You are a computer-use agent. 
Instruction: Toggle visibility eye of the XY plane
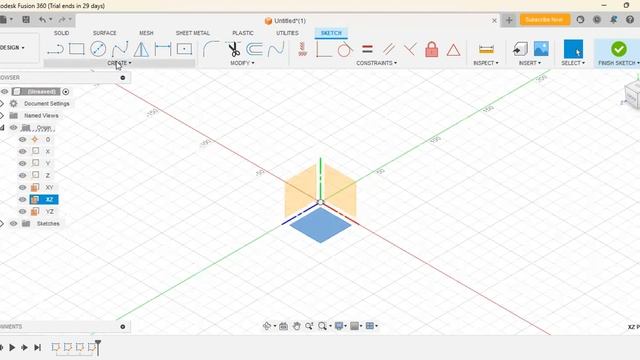(22, 187)
